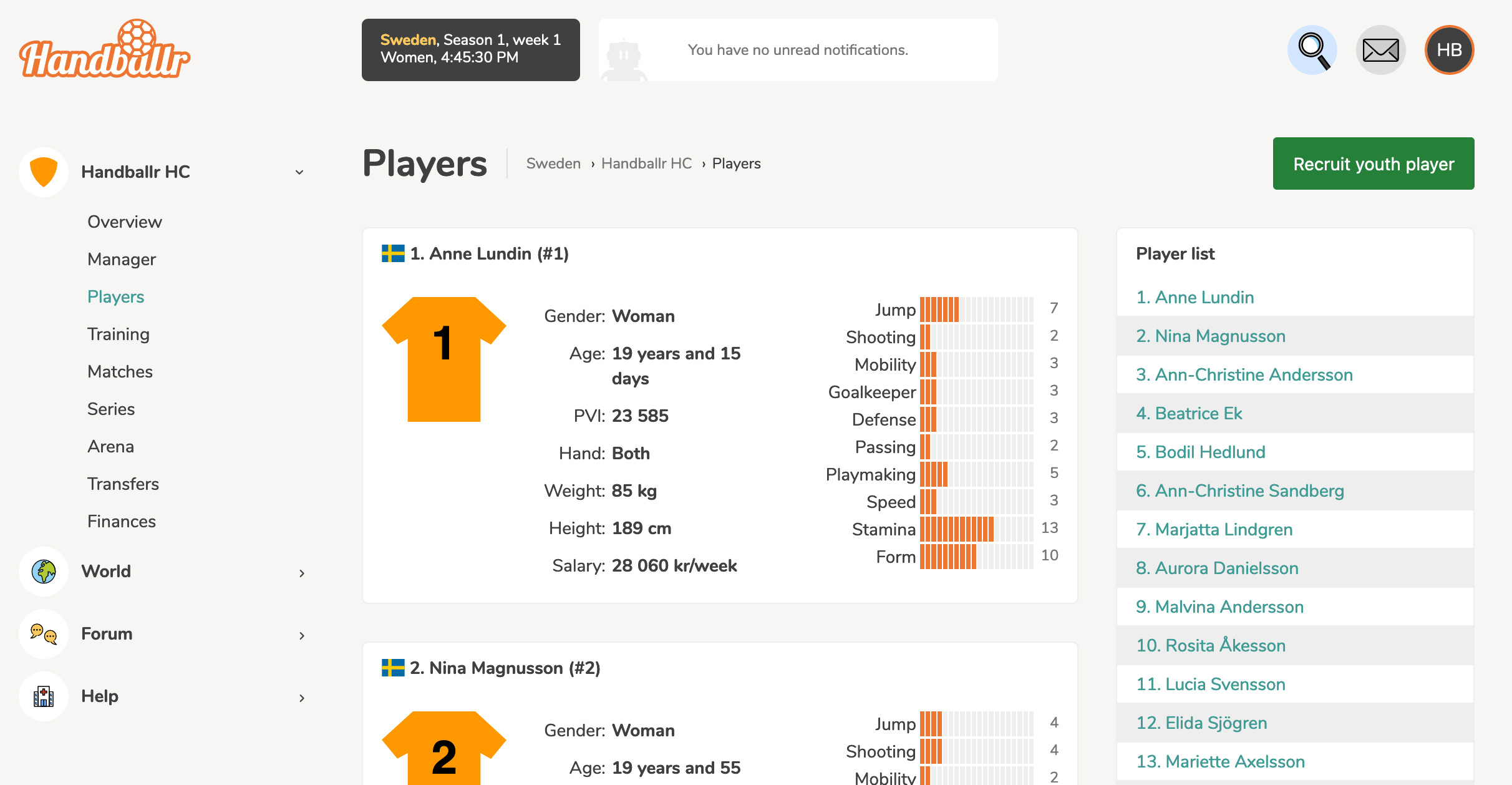This screenshot has width=1512, height=785.
Task: Click Anne Lundin's Stamina skill bar
Action: (x=976, y=529)
